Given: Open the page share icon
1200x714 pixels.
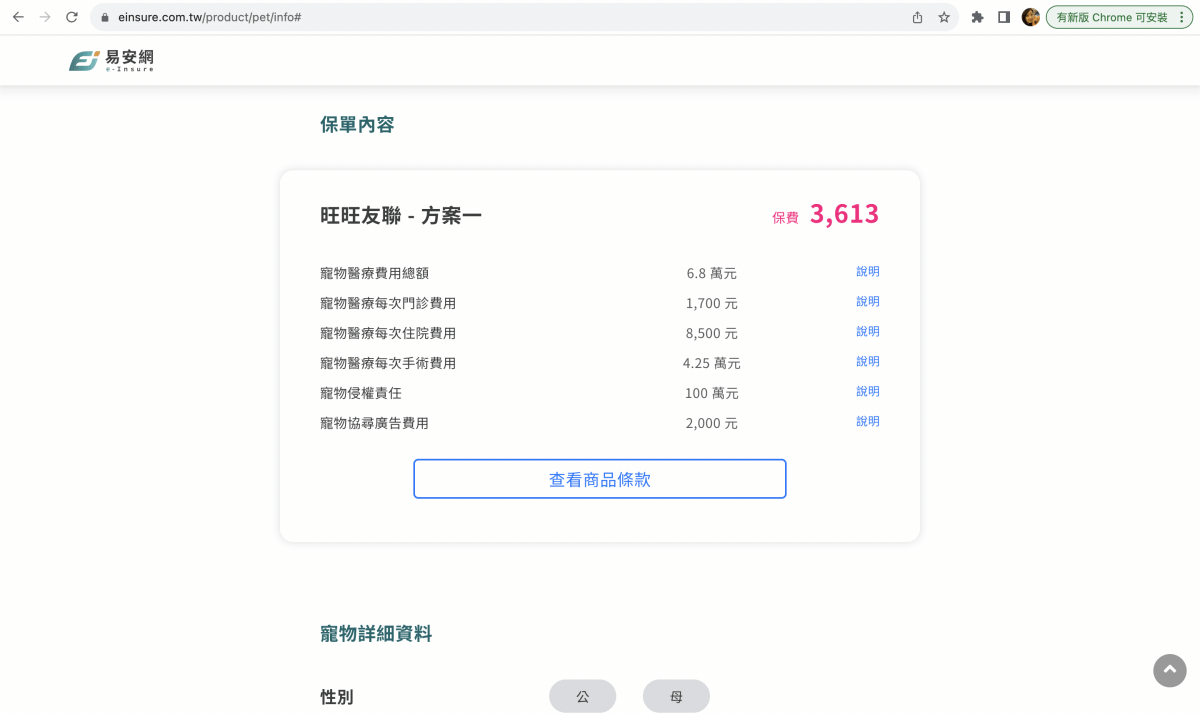Looking at the screenshot, I should pyautogui.click(x=916, y=17).
